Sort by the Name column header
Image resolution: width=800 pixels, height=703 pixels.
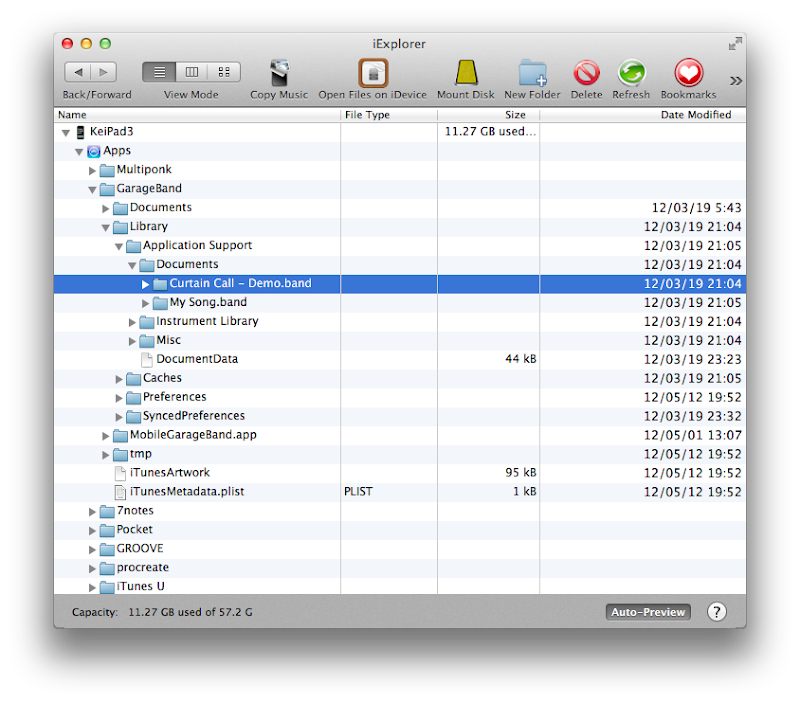197,115
